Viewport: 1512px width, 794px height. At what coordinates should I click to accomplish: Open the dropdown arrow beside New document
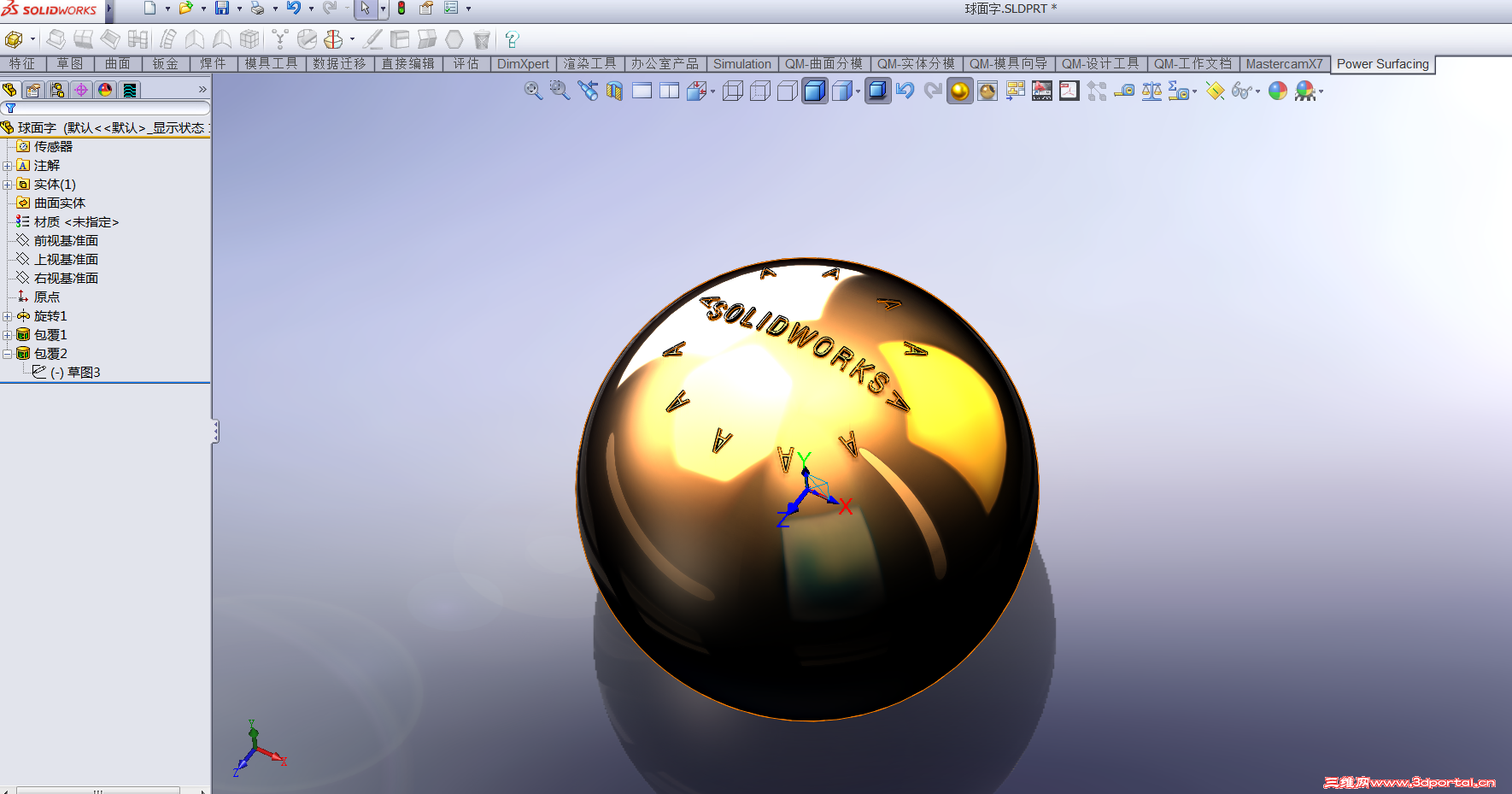167,9
